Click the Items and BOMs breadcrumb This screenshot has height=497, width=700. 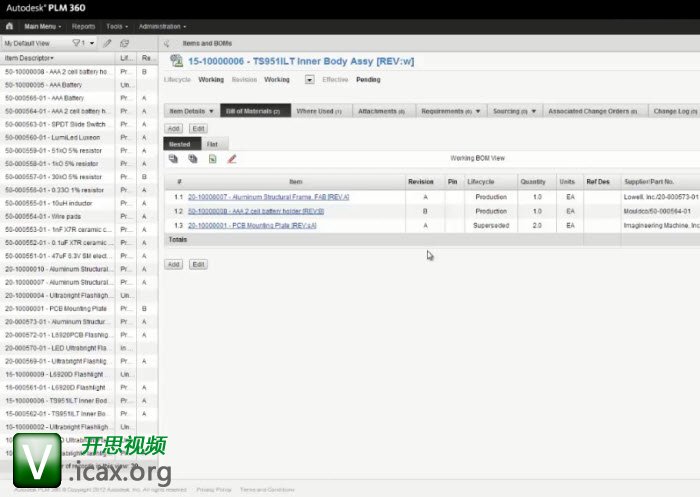(x=207, y=43)
